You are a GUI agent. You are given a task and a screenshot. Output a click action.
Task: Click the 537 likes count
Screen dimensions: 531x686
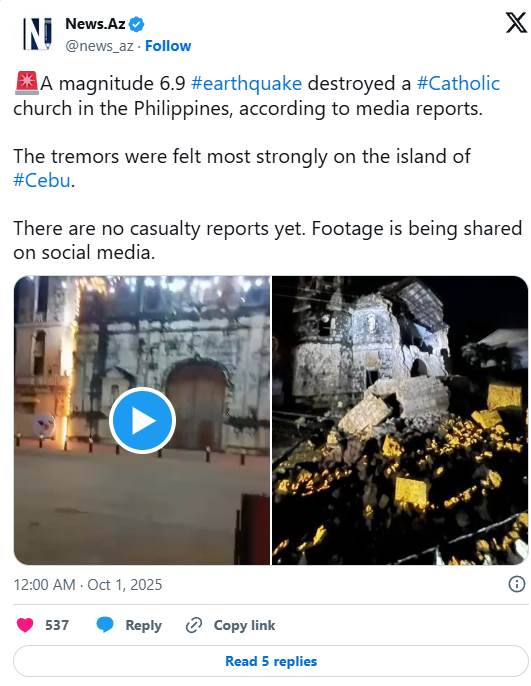point(57,625)
